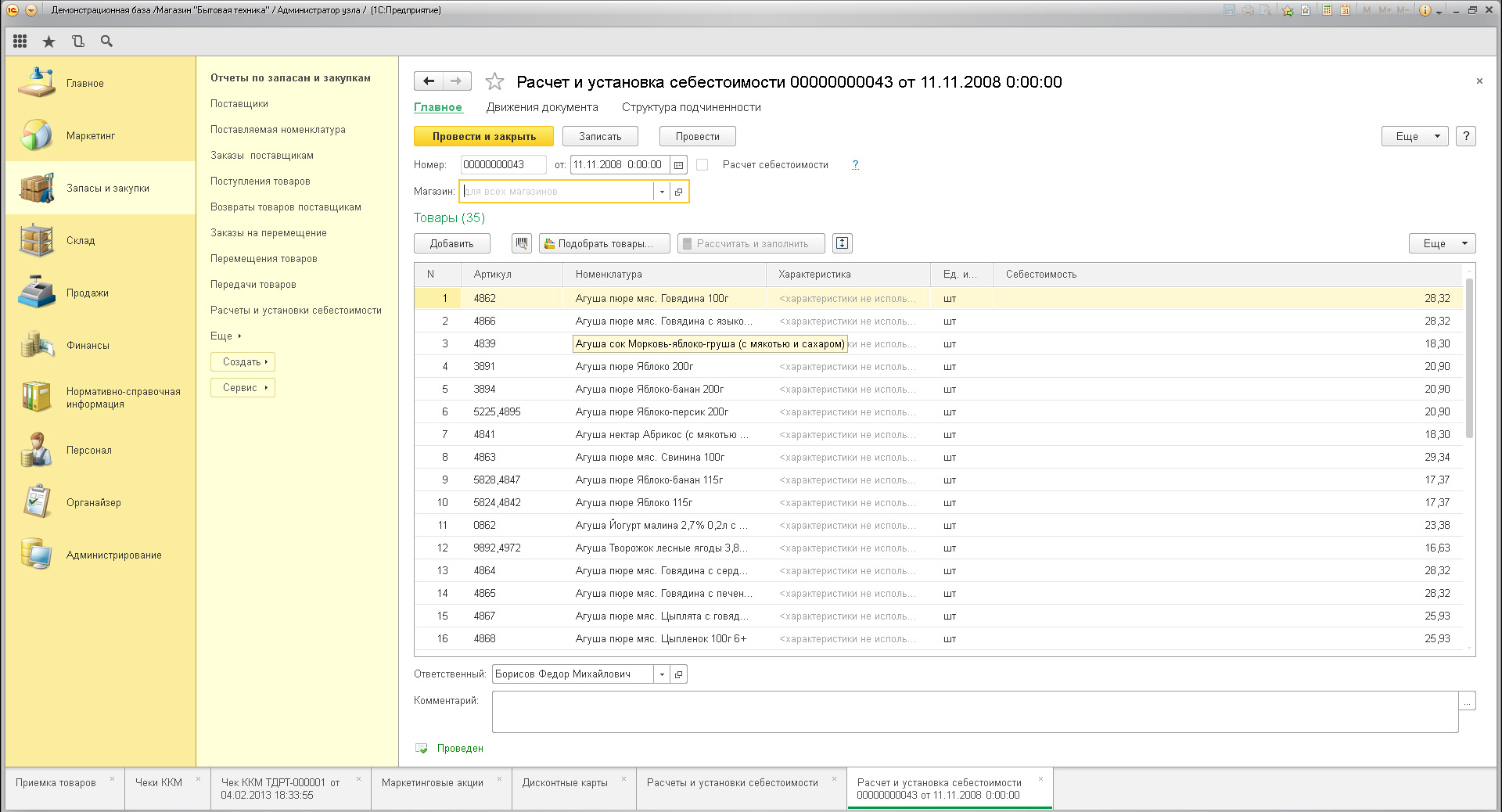
Task: Open the search magnifier in top toolbar
Action: (x=106, y=41)
